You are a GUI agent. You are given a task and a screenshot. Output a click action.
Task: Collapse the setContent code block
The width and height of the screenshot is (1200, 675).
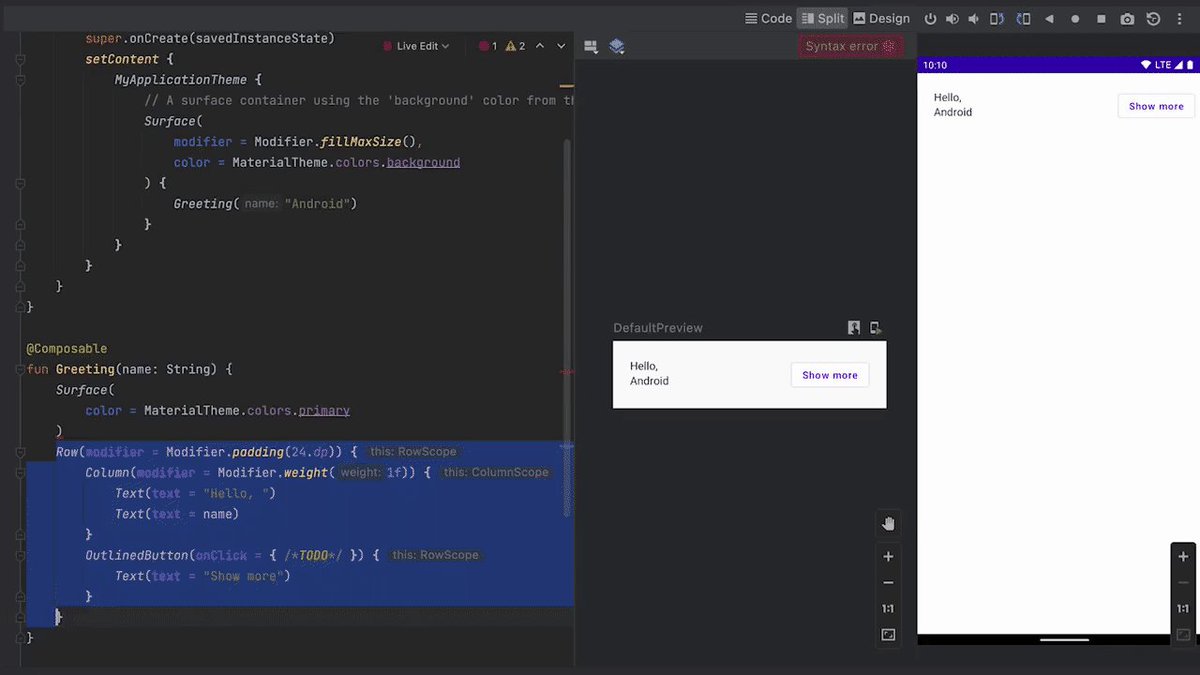coord(20,59)
